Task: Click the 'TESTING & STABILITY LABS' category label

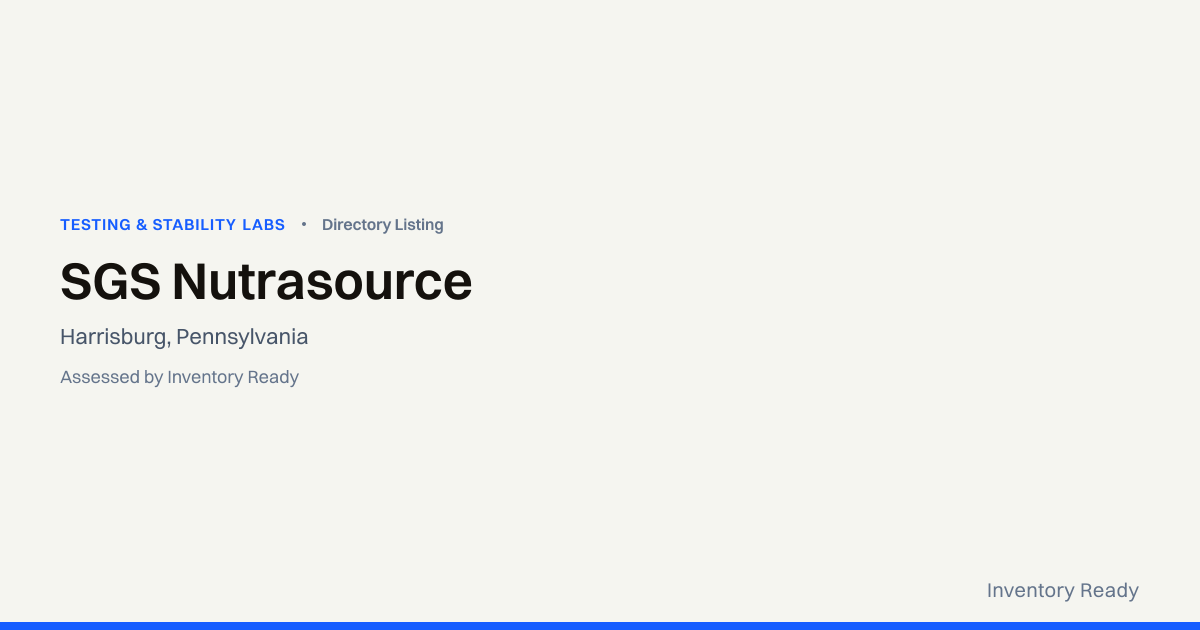Action: click(172, 225)
